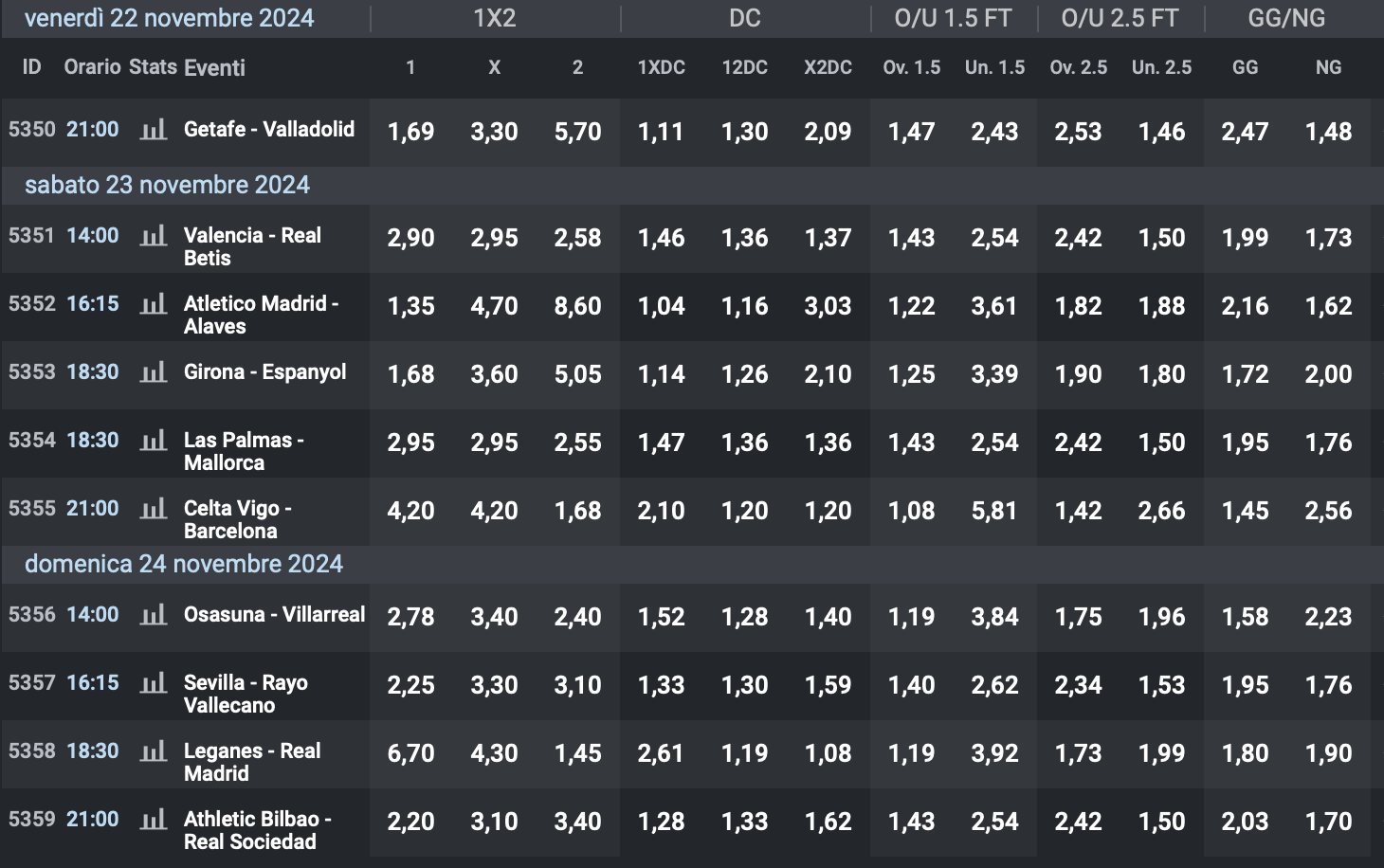Viewport: 1384px width, 868px height.
Task: Open stats for Athletic Bilbao - Real Sociedad
Action: 154,822
